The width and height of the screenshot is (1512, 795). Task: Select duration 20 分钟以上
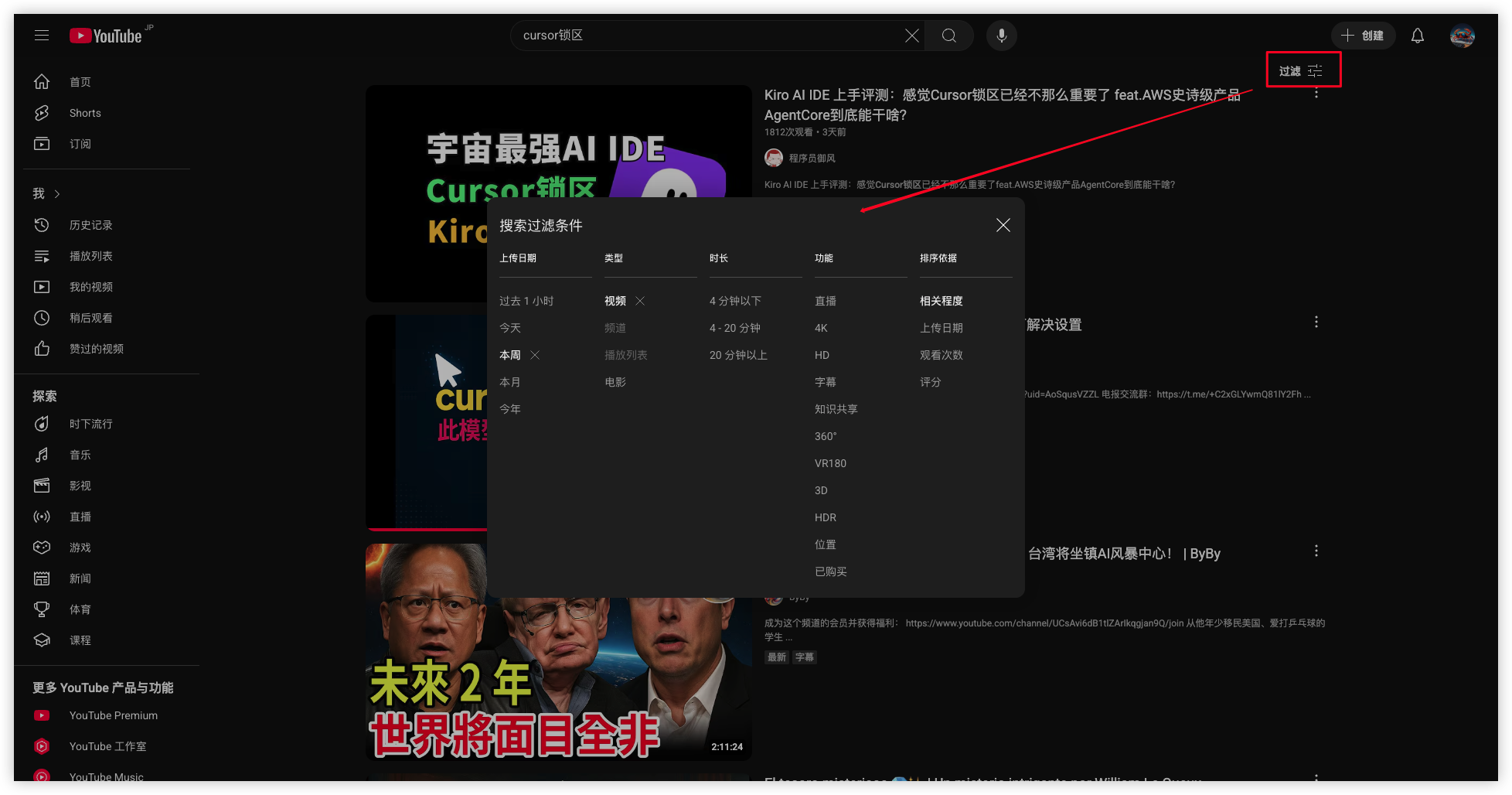coord(738,355)
